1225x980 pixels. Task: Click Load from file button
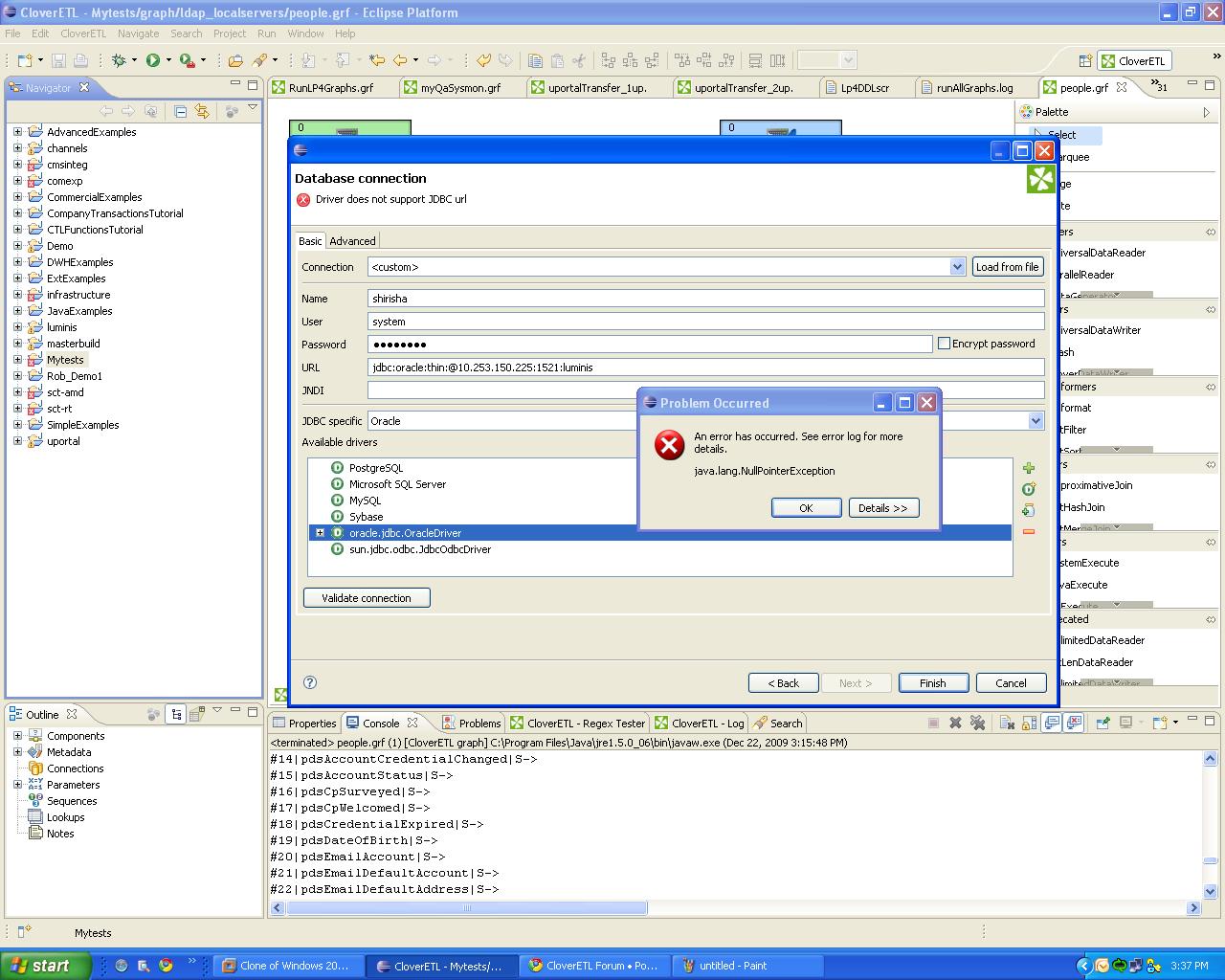[x=1008, y=267]
